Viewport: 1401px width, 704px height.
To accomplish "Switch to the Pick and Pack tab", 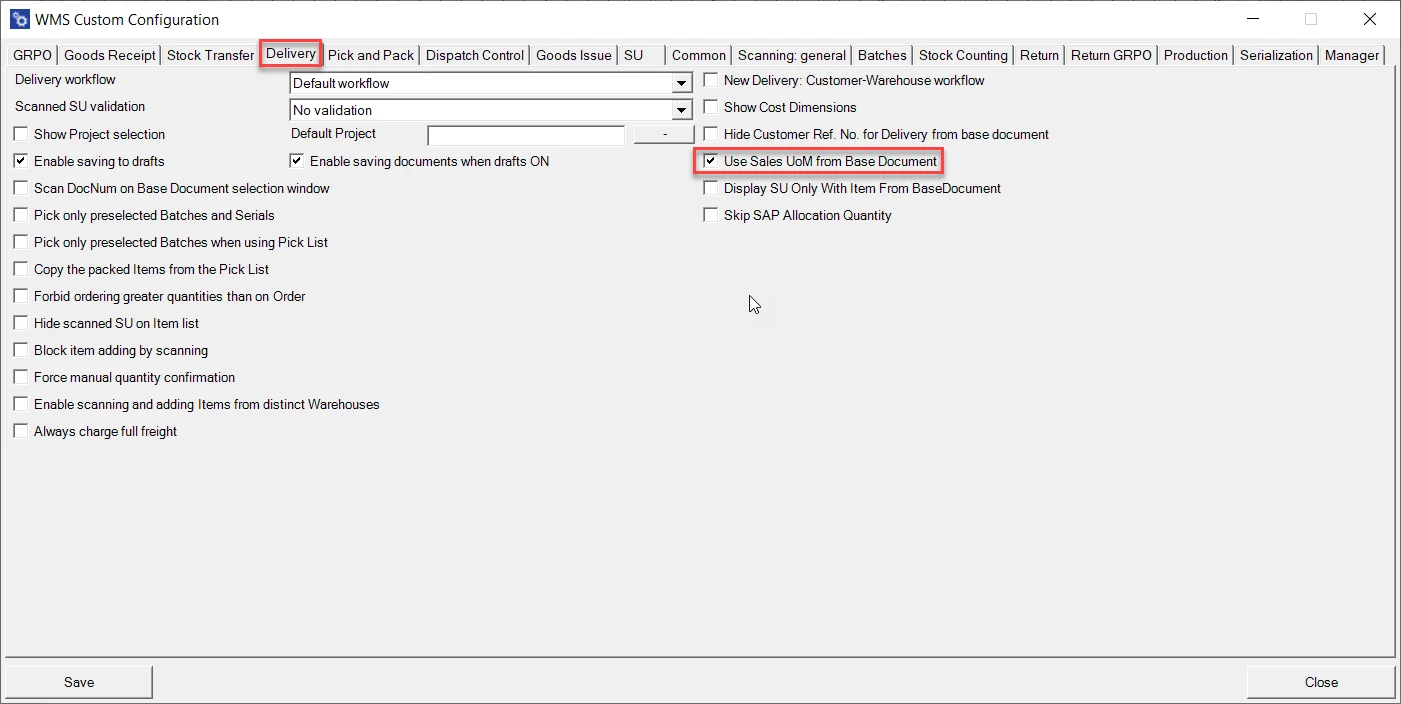I will click(x=370, y=55).
